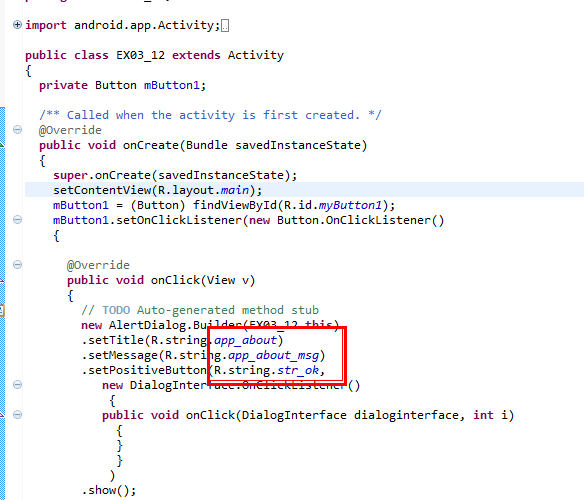
Task: Collapse the DialogInterface.OnClickListener fold
Action: pos(17,385)
